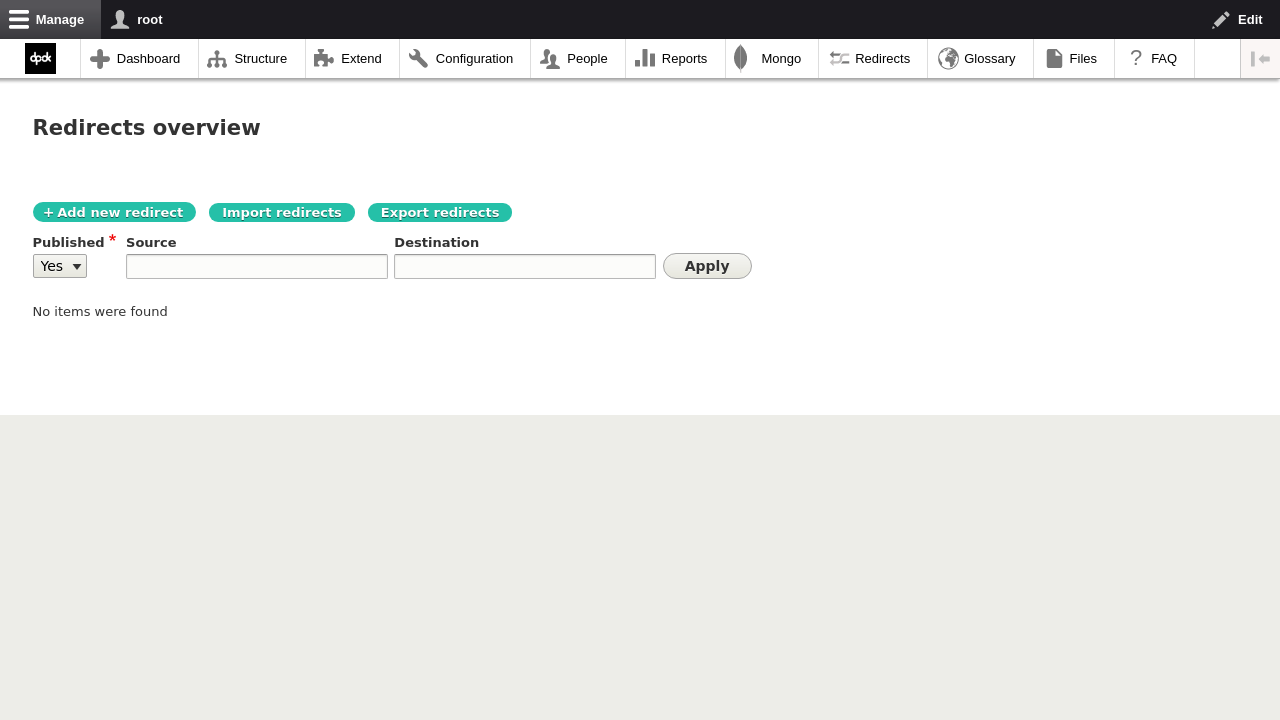1280x720 pixels.
Task: Click Add new redirect button
Action: tap(114, 212)
